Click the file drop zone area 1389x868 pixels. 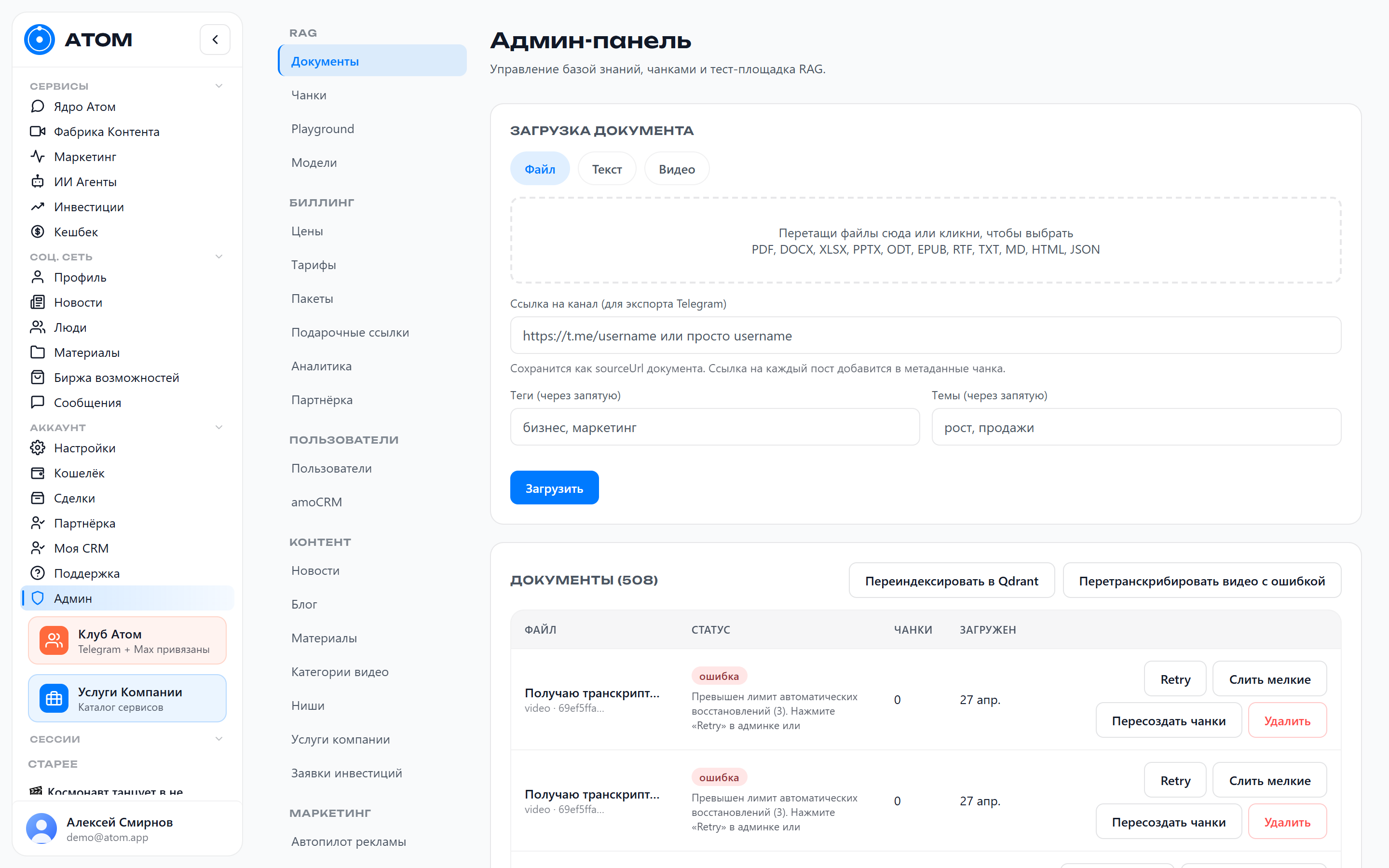pyautogui.click(x=925, y=241)
